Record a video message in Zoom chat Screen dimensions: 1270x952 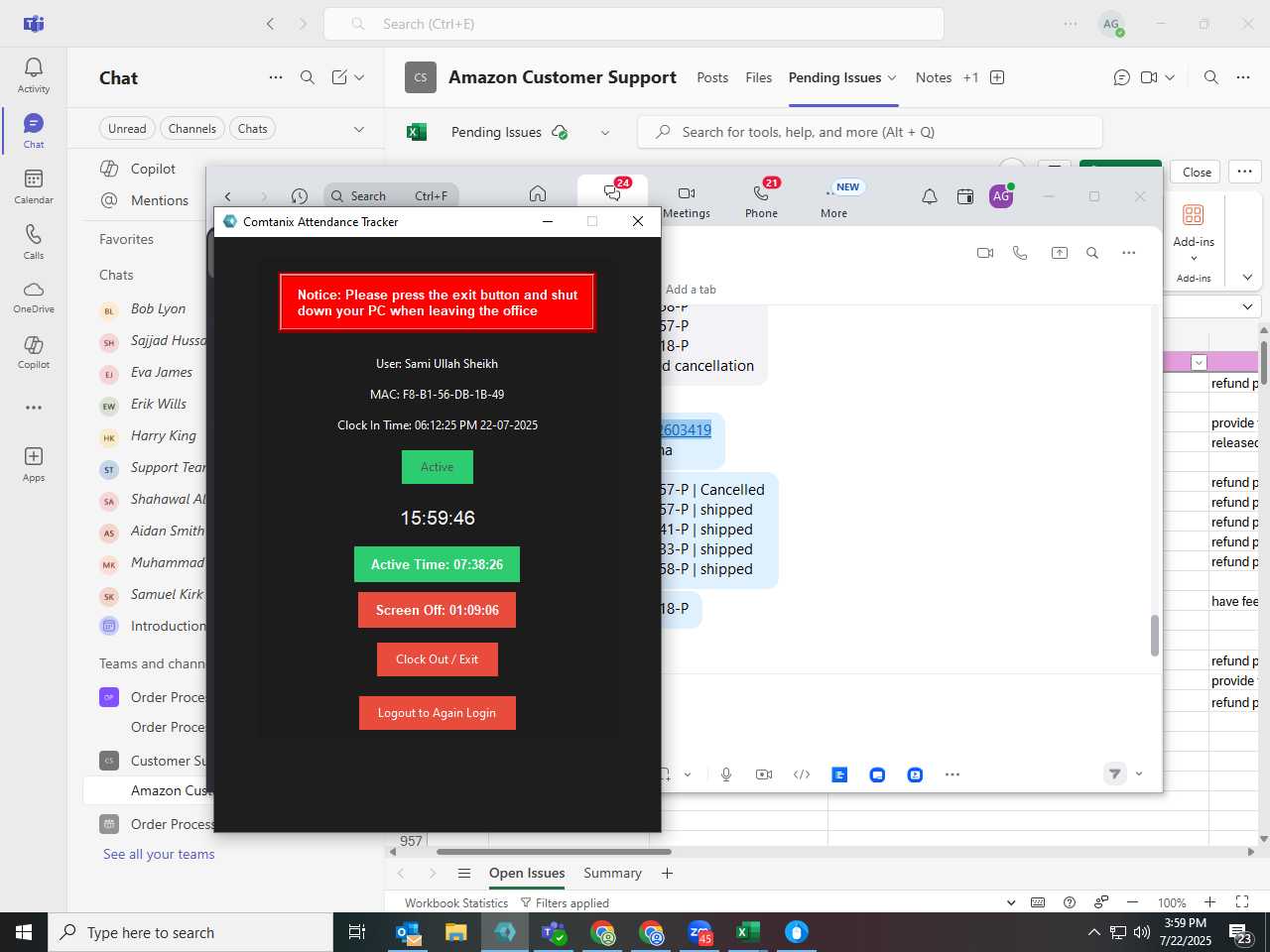pos(764,774)
